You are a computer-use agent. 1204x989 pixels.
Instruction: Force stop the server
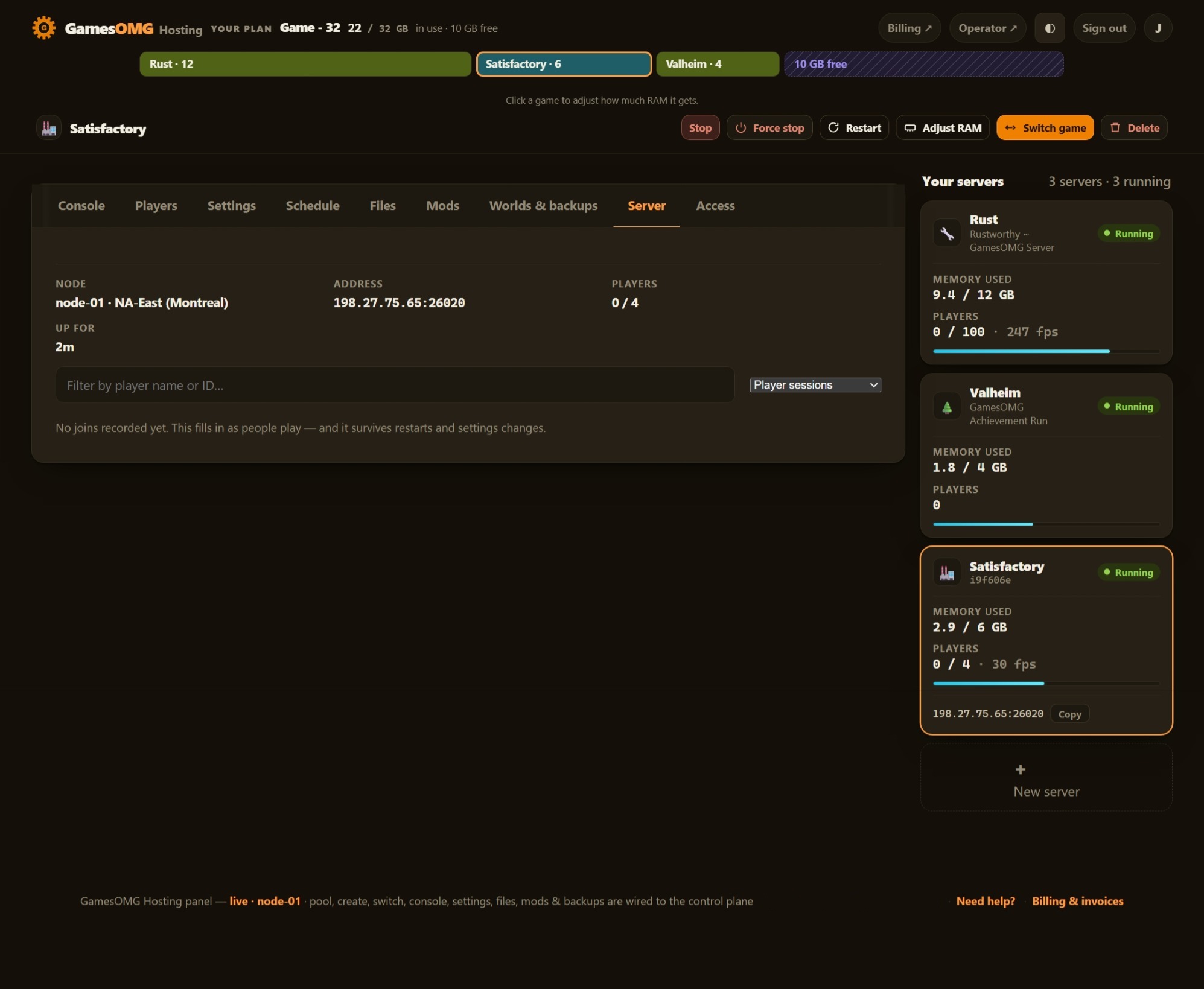coord(769,128)
